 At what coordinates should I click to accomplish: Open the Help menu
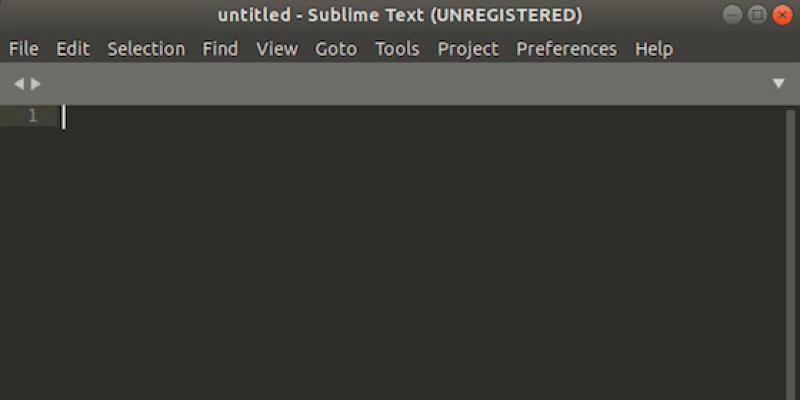point(653,48)
